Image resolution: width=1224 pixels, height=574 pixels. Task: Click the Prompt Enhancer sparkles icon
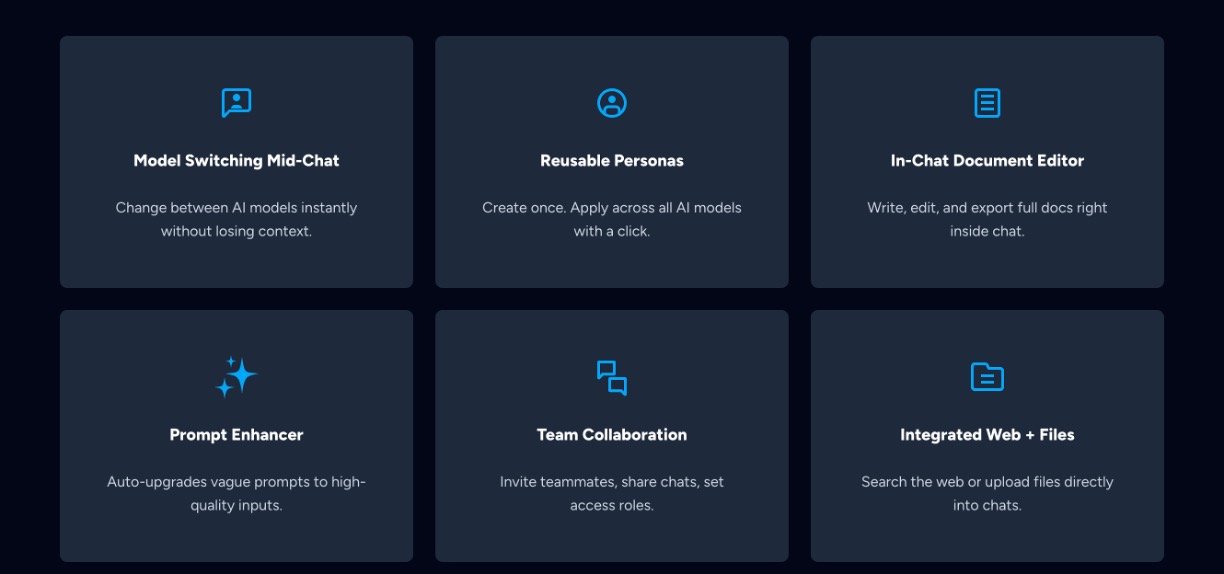236,377
